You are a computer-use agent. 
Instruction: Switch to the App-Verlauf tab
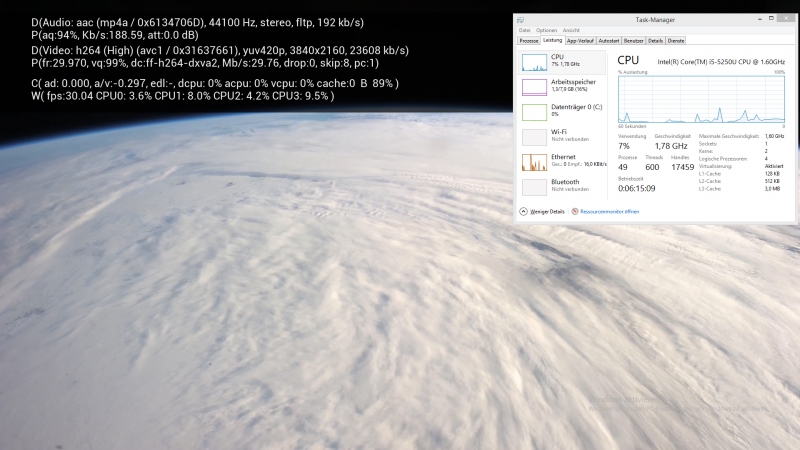coord(580,41)
